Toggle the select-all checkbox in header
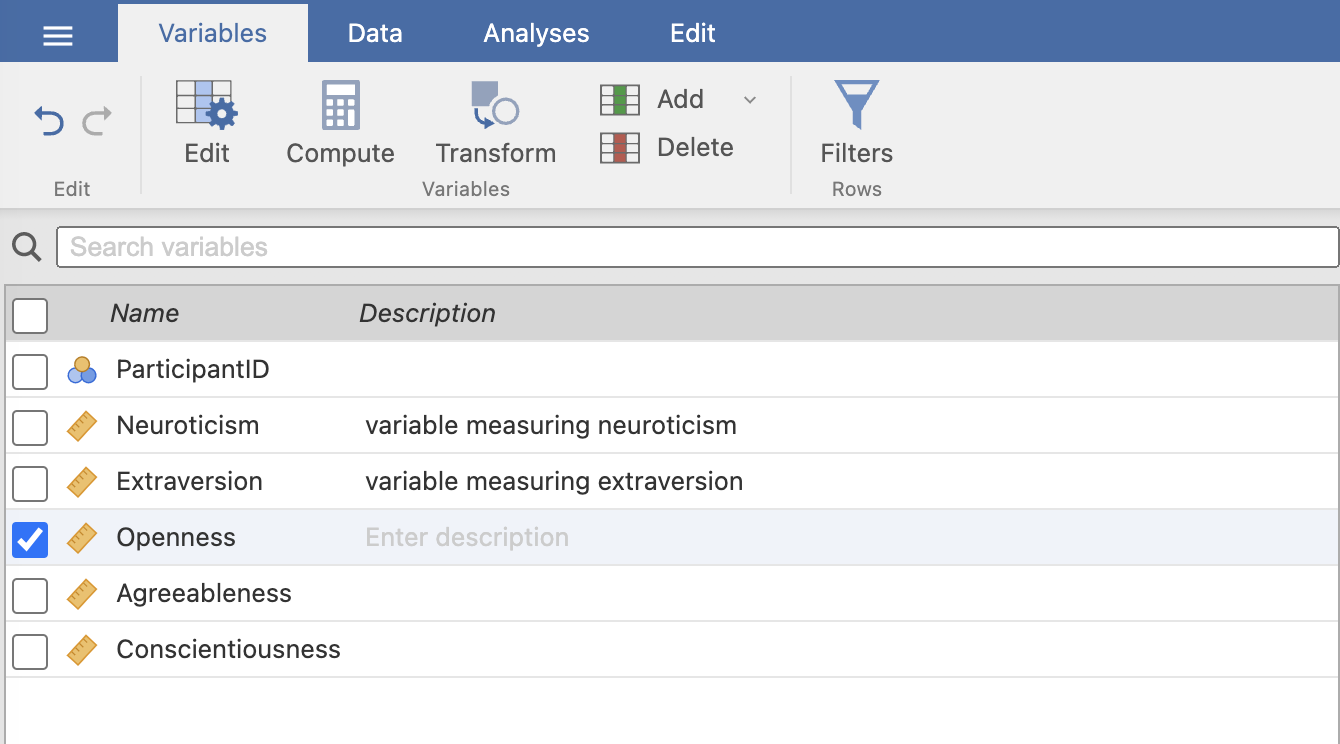The width and height of the screenshot is (1340, 744). (x=30, y=314)
